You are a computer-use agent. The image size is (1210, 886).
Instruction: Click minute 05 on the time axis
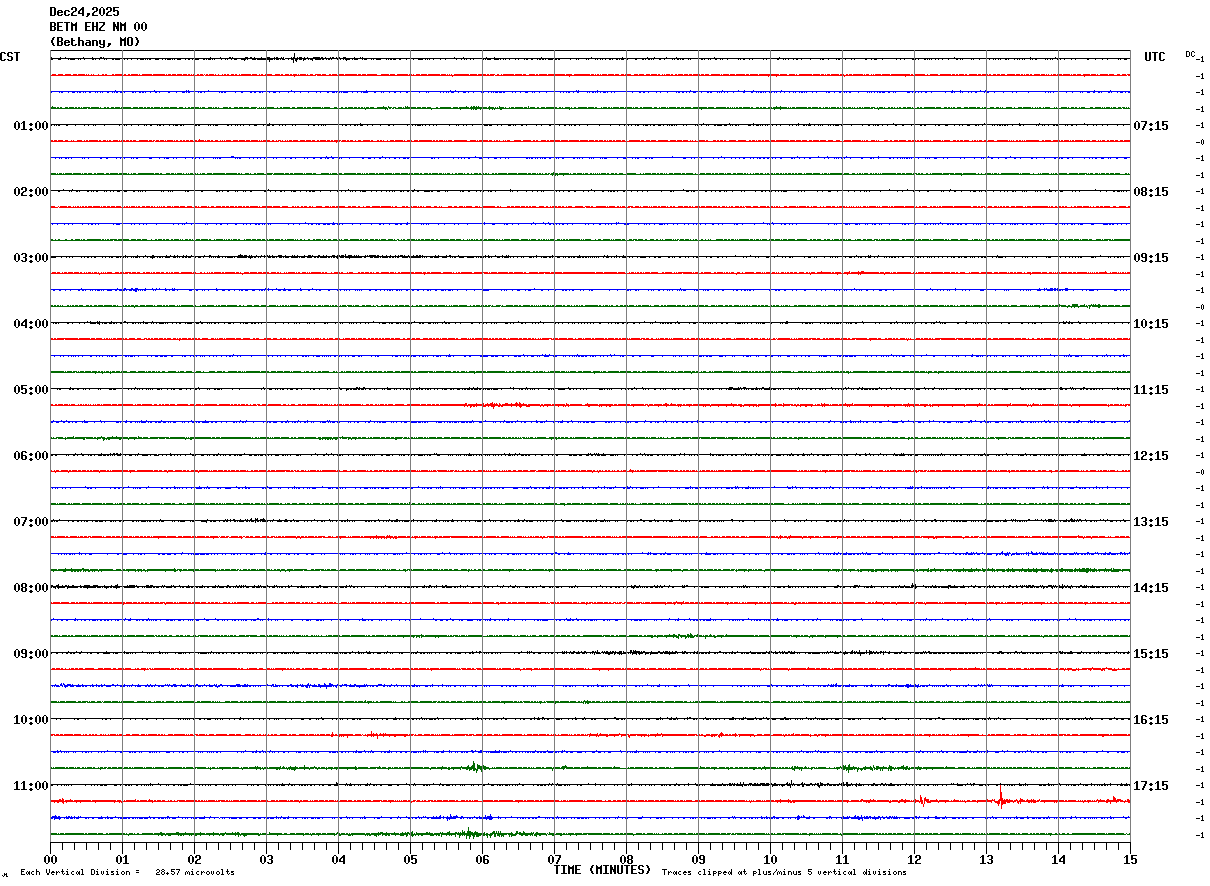[410, 859]
